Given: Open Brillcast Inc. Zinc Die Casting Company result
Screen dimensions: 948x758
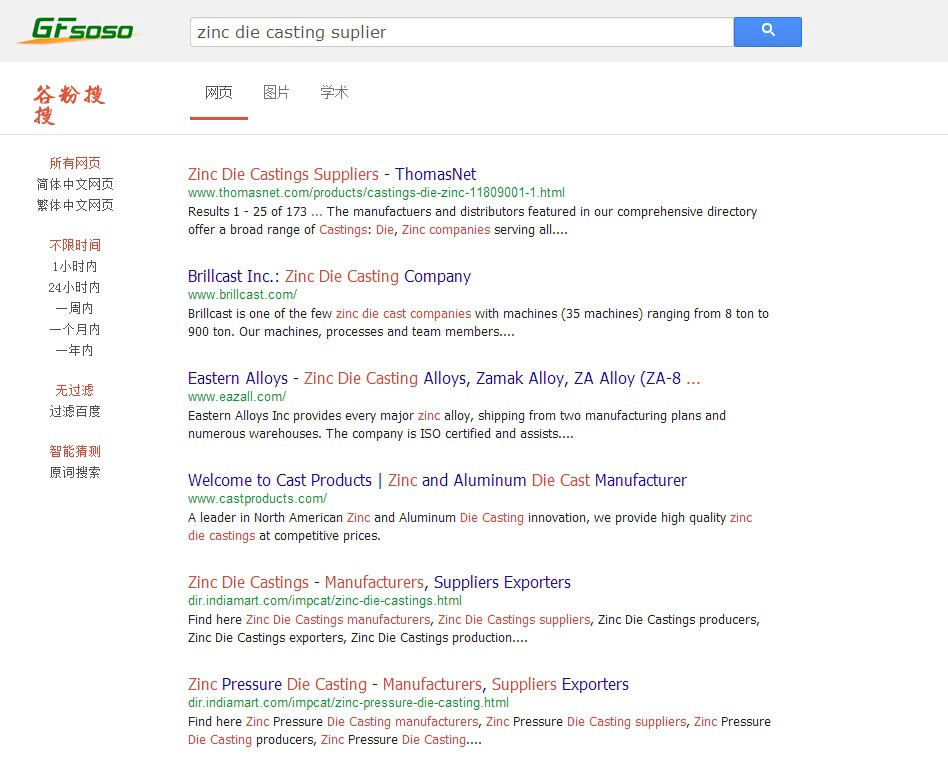Looking at the screenshot, I should (x=329, y=276).
